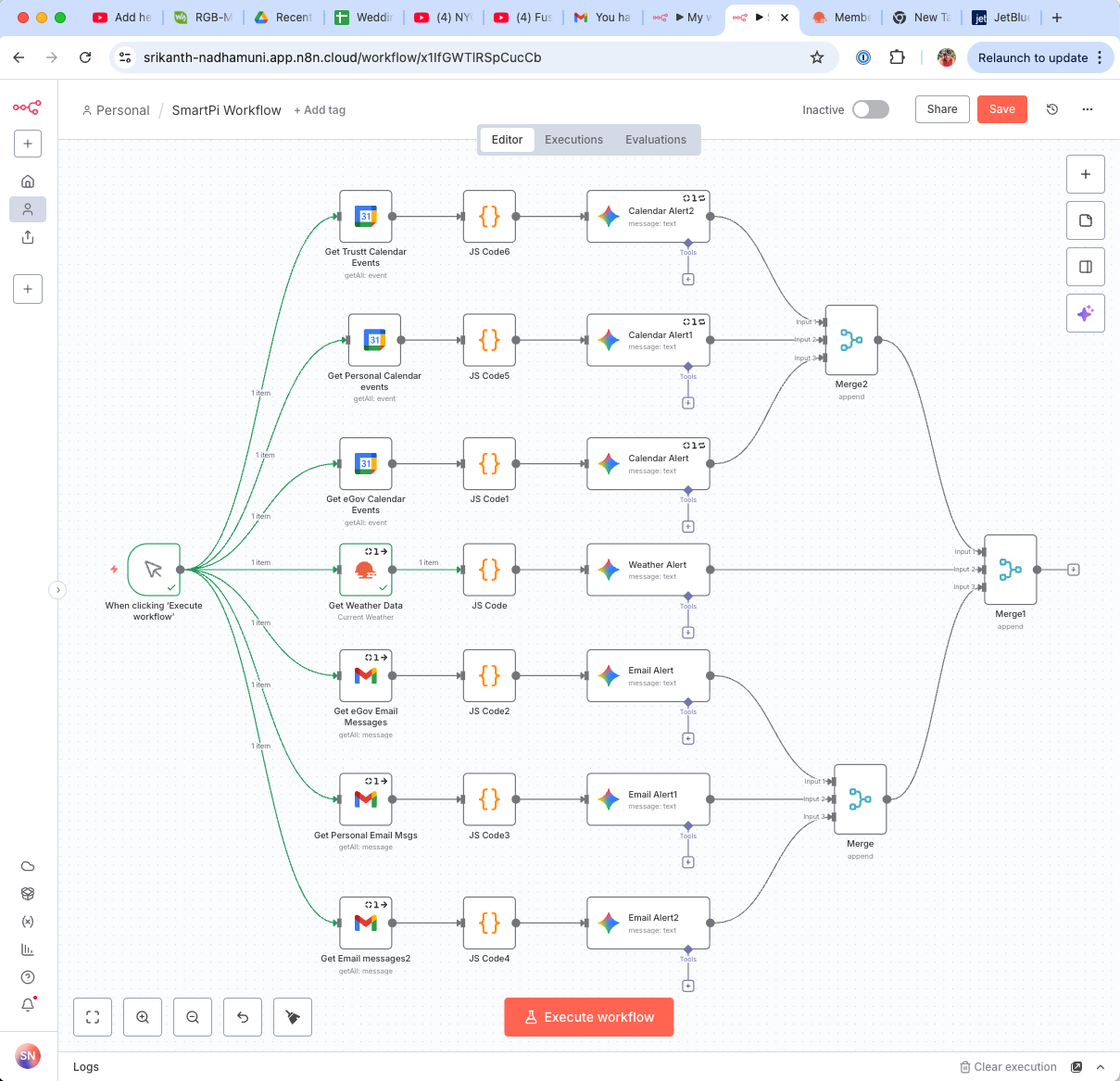Image resolution: width=1120 pixels, height=1081 pixels.
Task: Open the workflow options ellipsis menu
Action: [1087, 109]
